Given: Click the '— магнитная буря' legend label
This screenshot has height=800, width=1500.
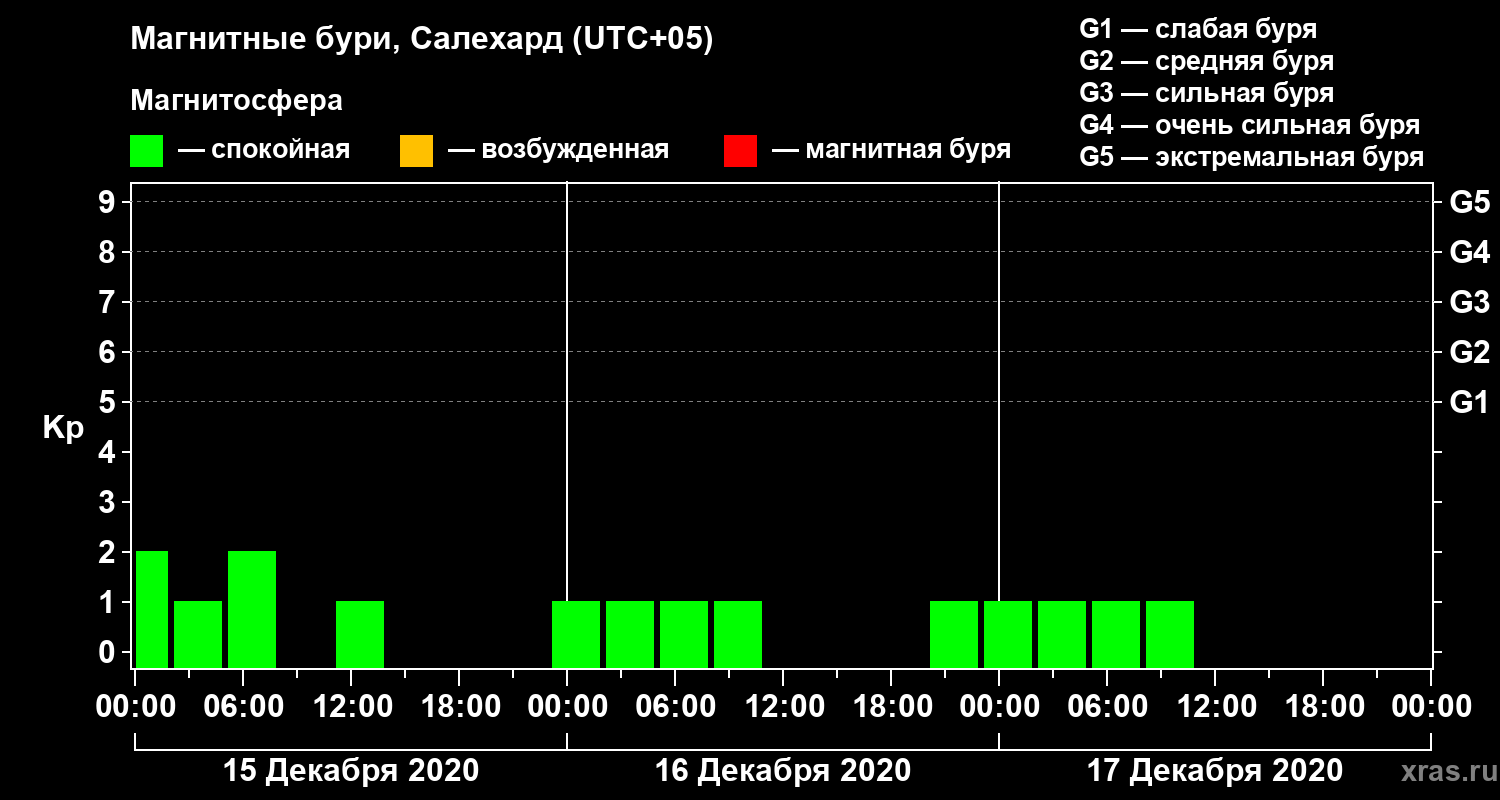Looking at the screenshot, I should pyautogui.click(x=891, y=150).
